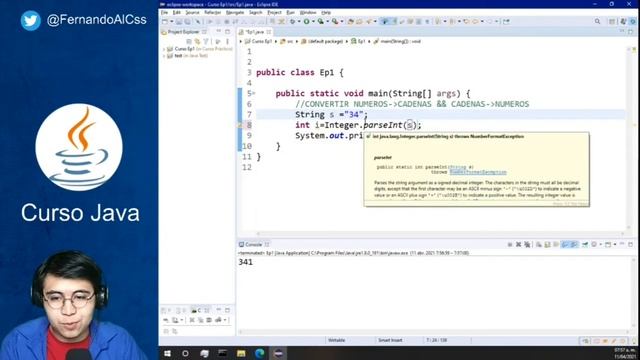This screenshot has height=360, width=640.
Task: Toggle Show Console When Standard Out Changes
Action: pyautogui.click(x=564, y=244)
